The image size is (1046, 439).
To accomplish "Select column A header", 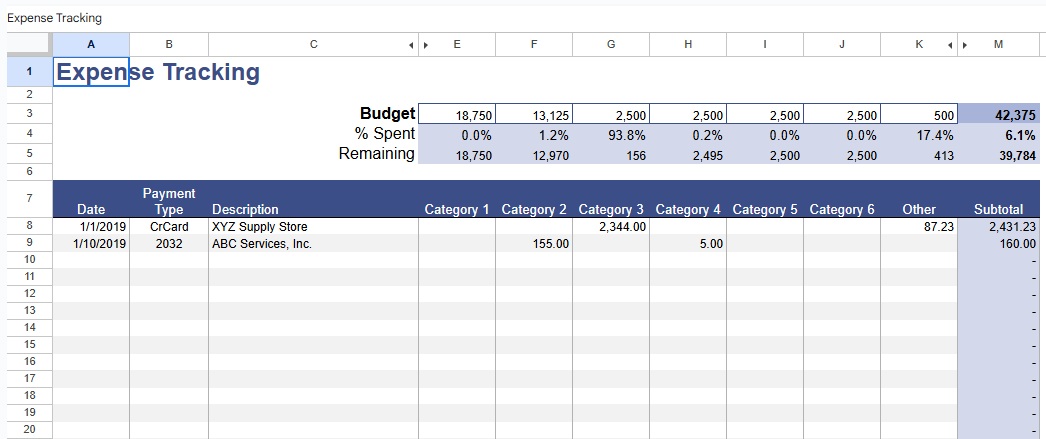I will coord(91,44).
